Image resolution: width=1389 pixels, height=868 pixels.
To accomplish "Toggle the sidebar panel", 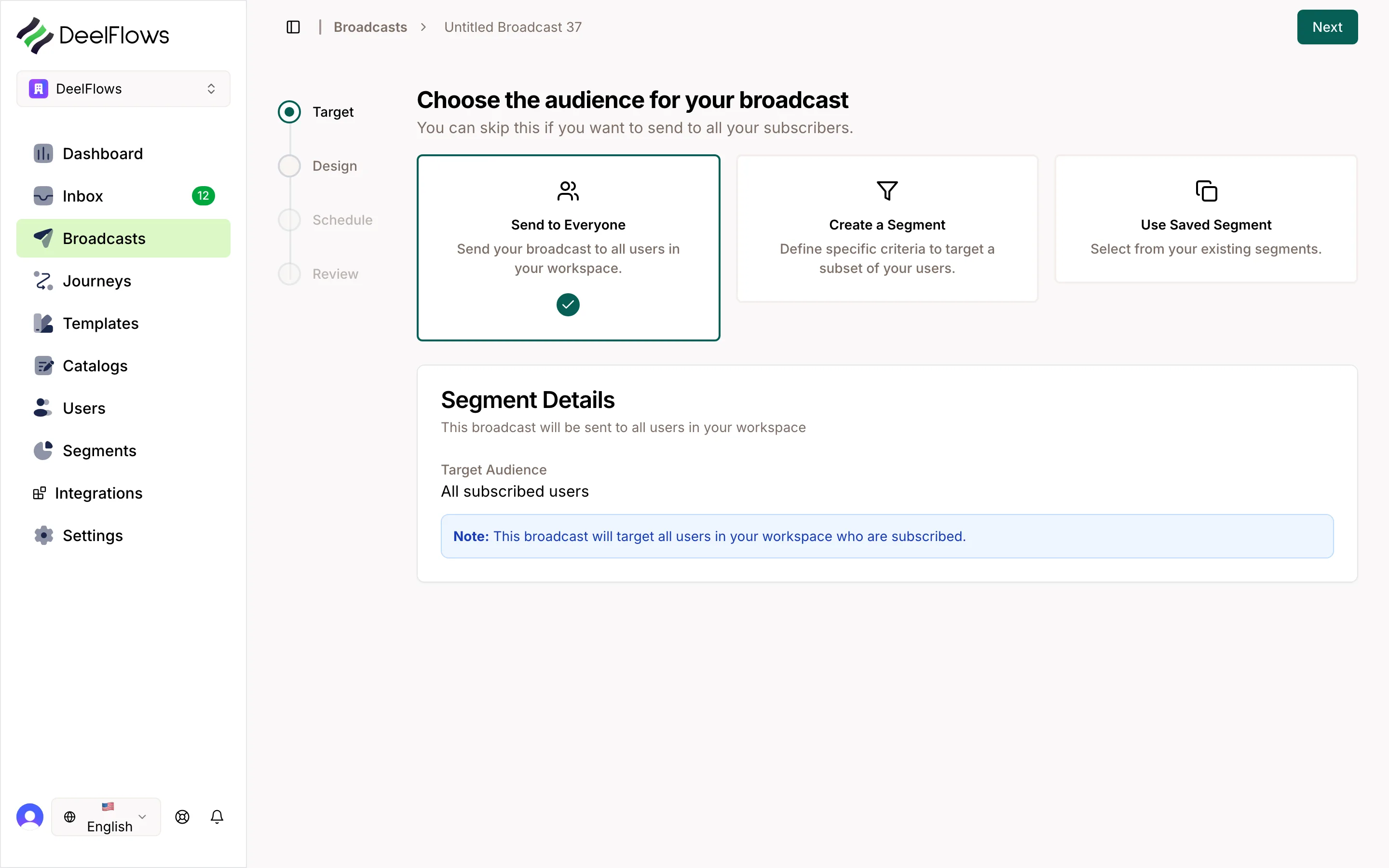I will (x=293, y=27).
